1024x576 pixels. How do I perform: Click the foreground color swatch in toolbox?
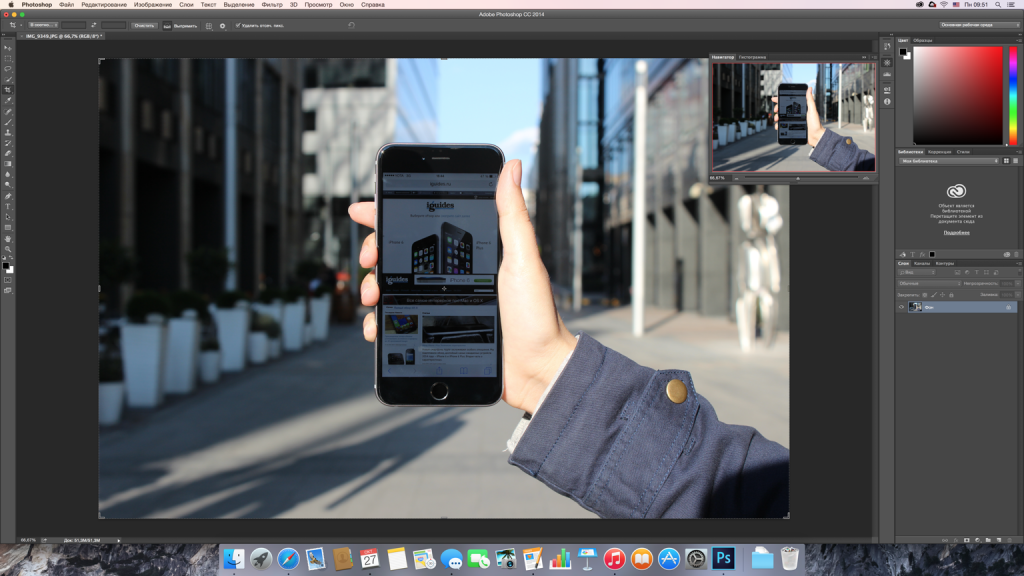(x=6, y=266)
